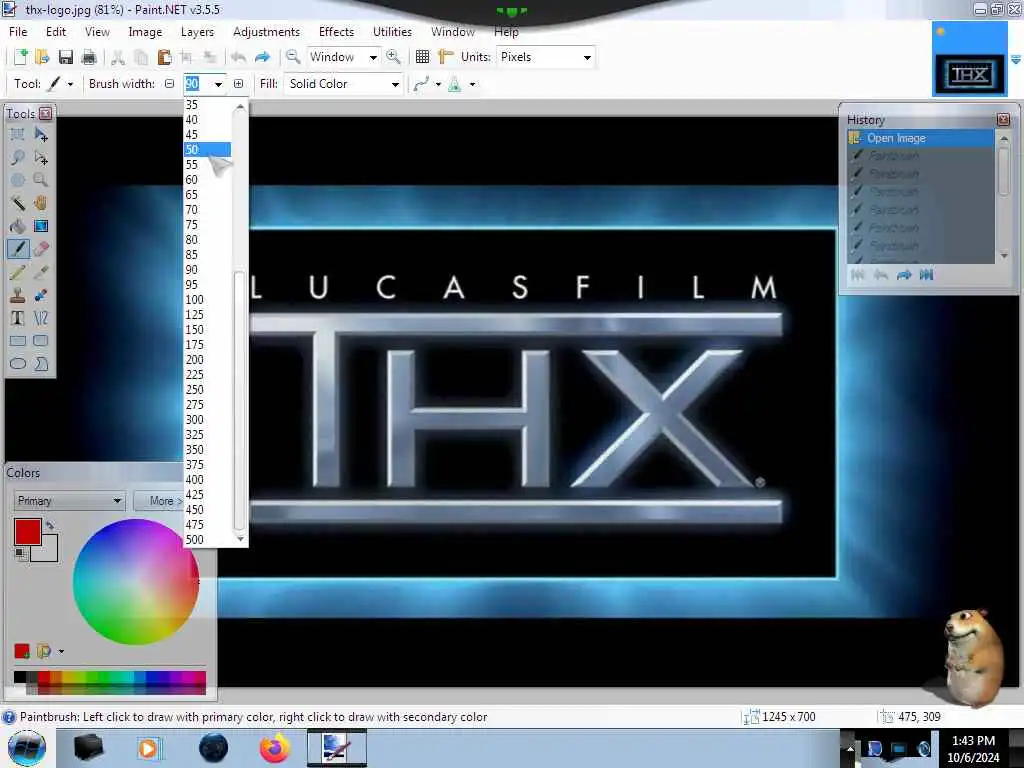Select the Rectangle shape tool
Image resolution: width=1024 pixels, height=768 pixels.
pyautogui.click(x=18, y=341)
